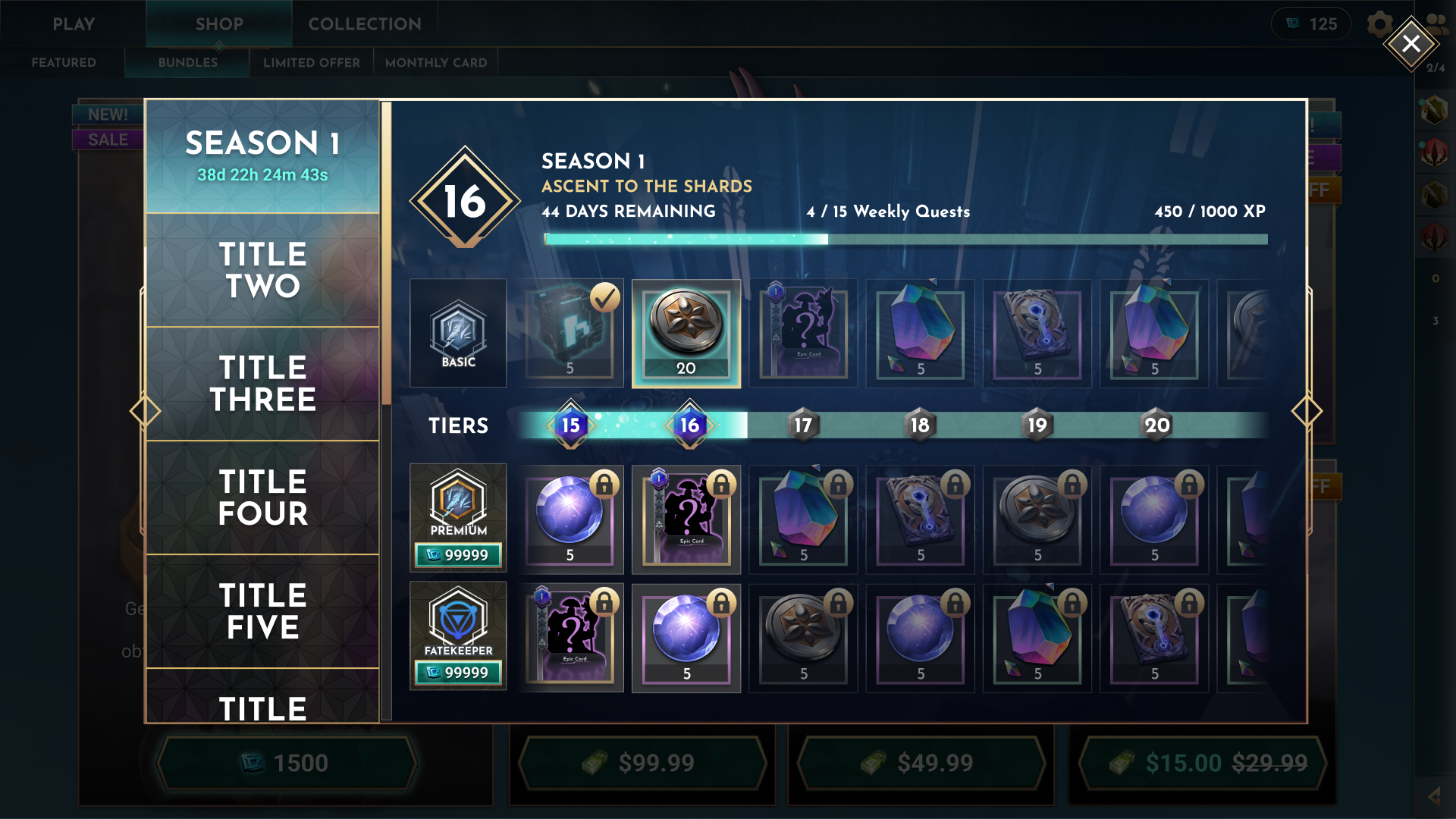Click the tier 18 basic crystal shard reward
This screenshot has height=819, width=1456.
pos(920,333)
